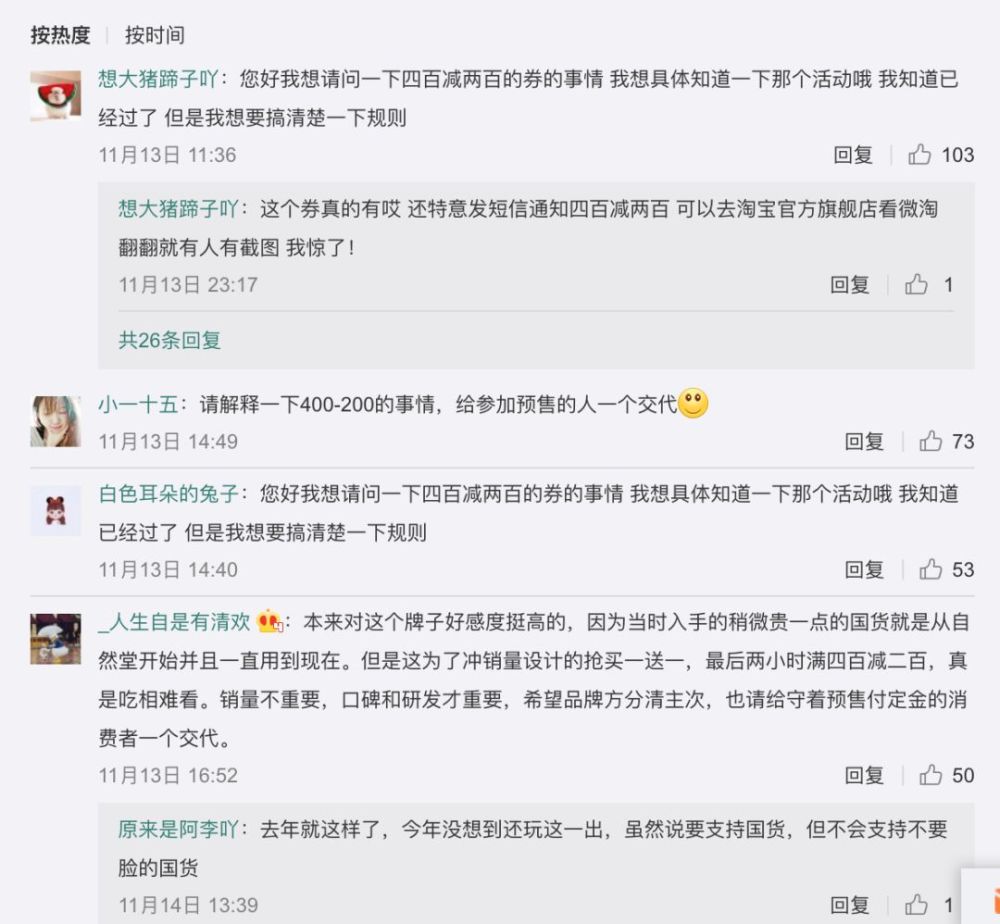The width and height of the screenshot is (1000, 924).
Task: Reply to the 11:36 comment by 想大猪蹄子吖
Action: tap(853, 154)
